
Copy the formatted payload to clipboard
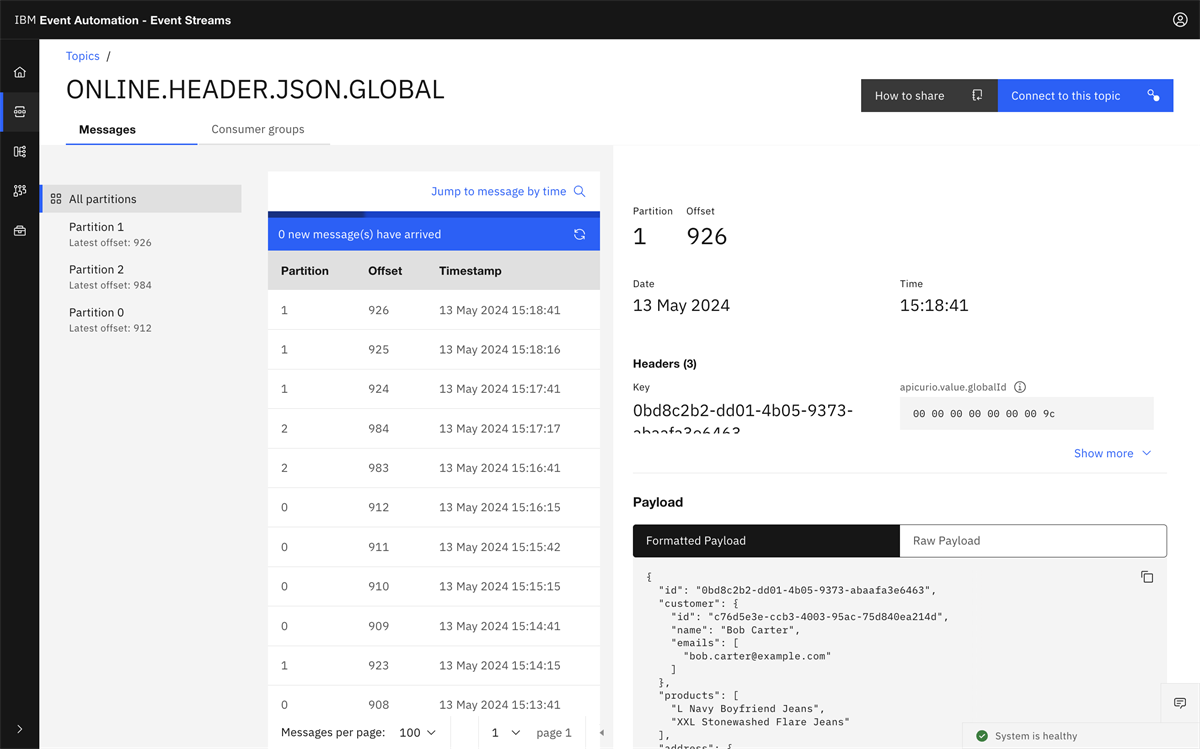[1147, 577]
